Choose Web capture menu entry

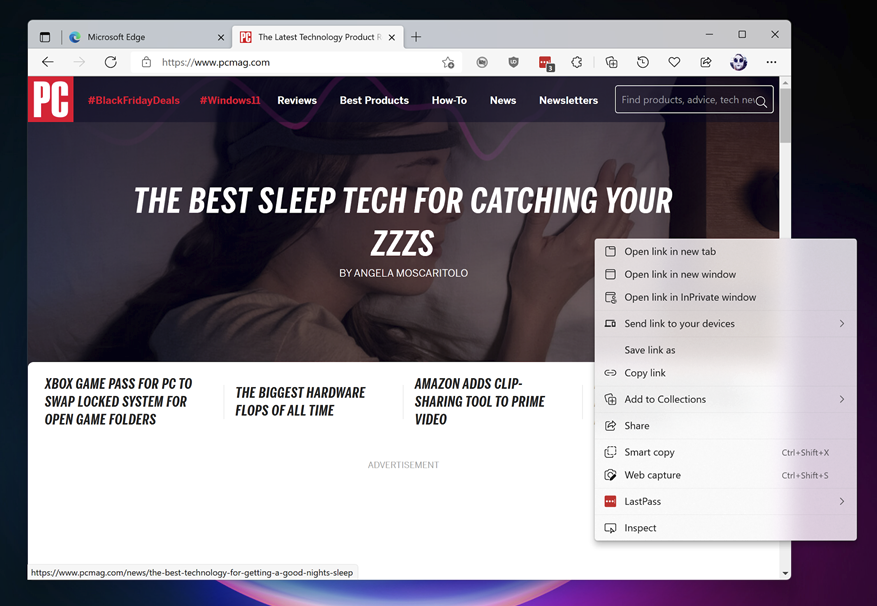(x=725, y=475)
